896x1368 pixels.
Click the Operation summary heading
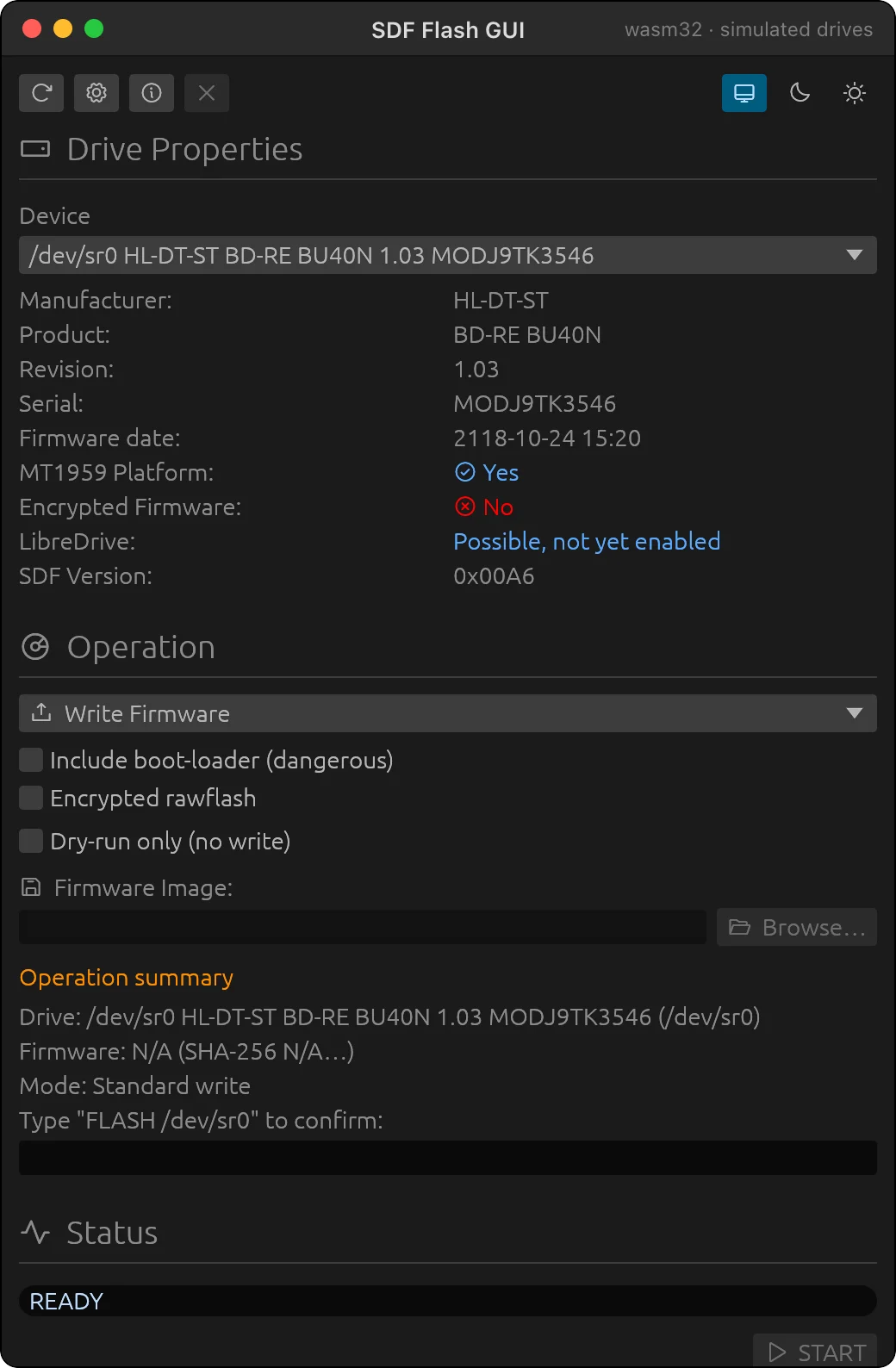(x=127, y=978)
